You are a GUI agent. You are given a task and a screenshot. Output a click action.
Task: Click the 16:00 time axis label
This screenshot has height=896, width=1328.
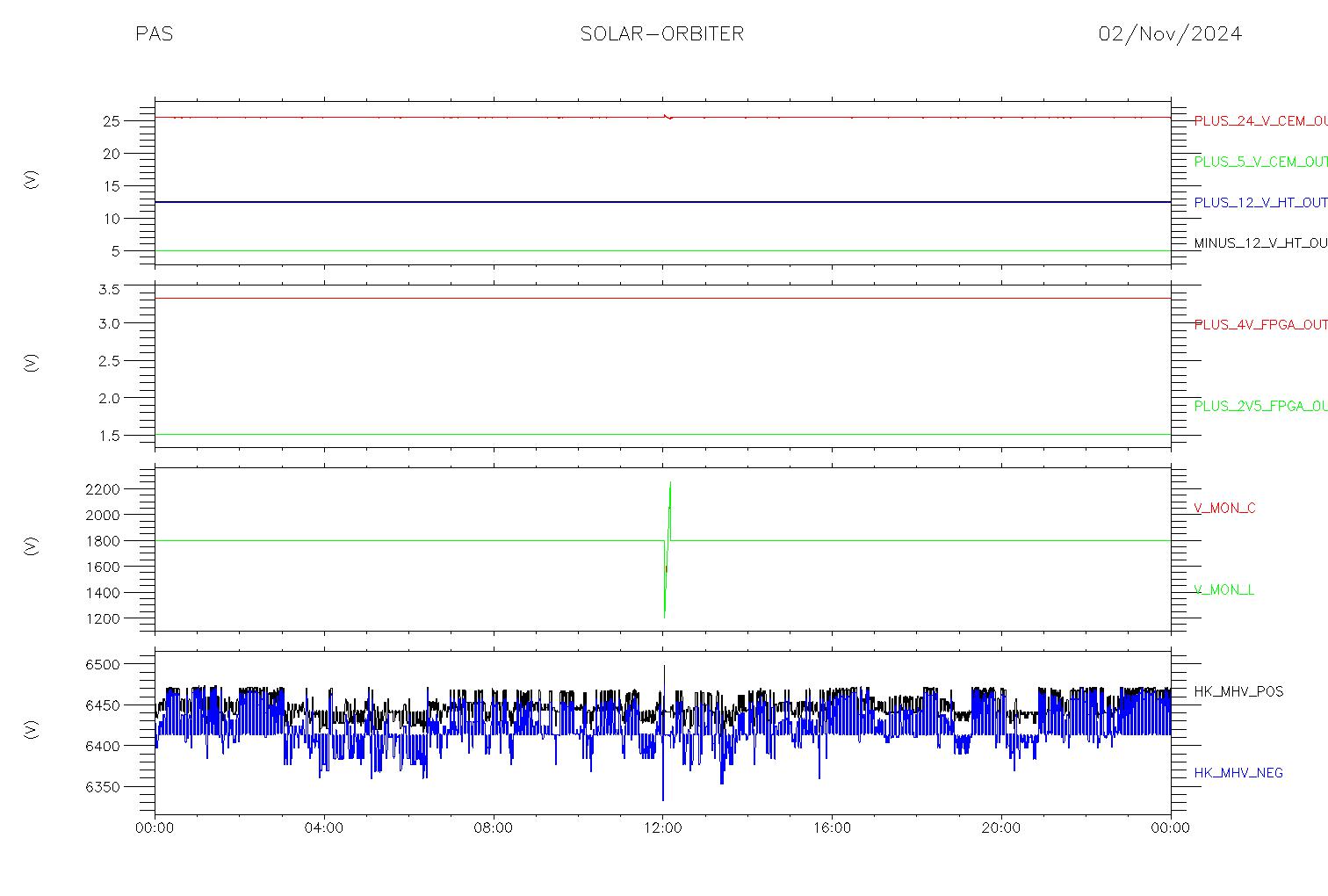[832, 827]
